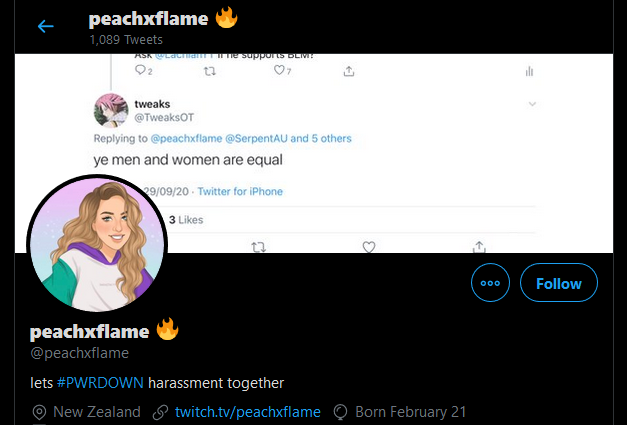Screen dimensions: 627x425
Task: Click the New Zealand location pin icon
Action: [39, 412]
